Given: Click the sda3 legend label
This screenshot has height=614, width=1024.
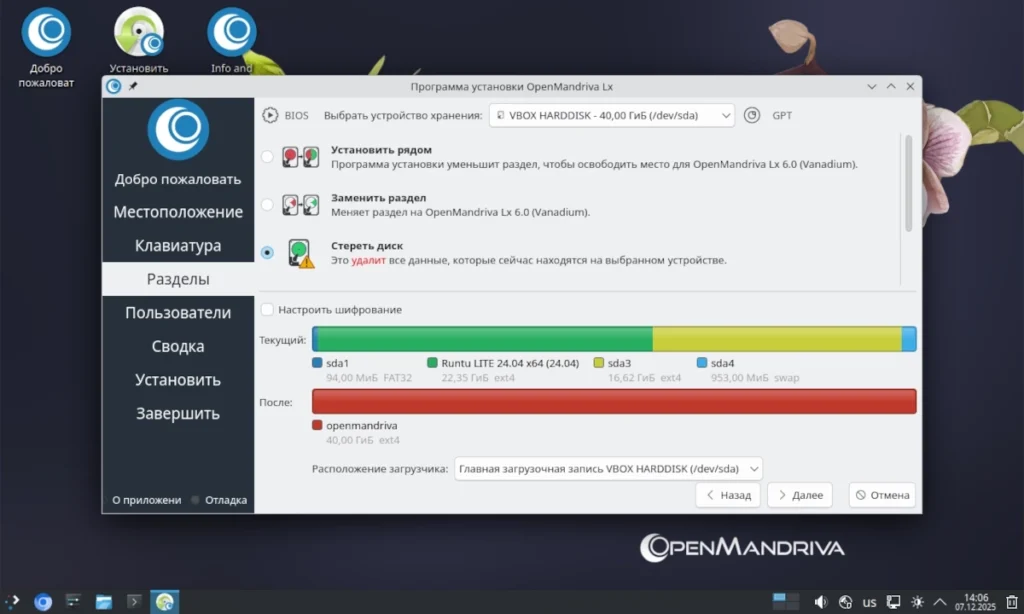Looking at the screenshot, I should click(x=619, y=363).
